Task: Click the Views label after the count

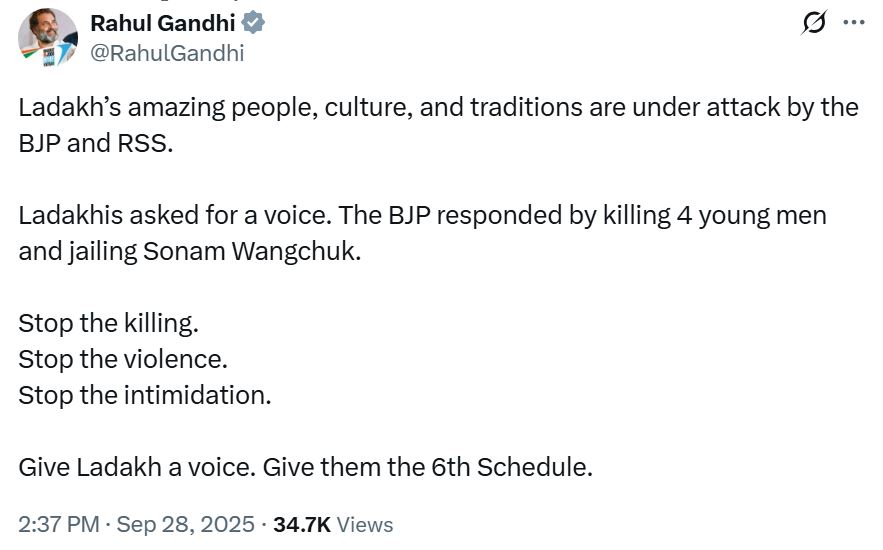Action: pyautogui.click(x=365, y=524)
